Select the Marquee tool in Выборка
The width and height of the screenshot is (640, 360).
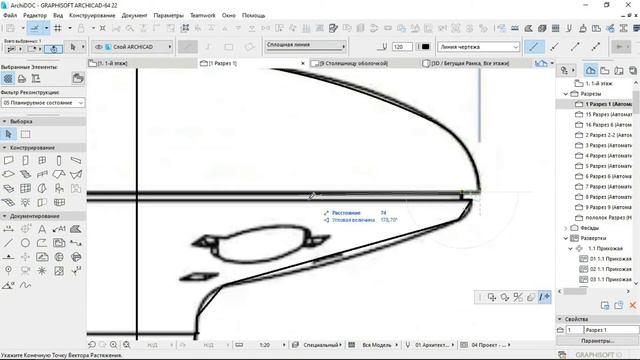click(25, 134)
